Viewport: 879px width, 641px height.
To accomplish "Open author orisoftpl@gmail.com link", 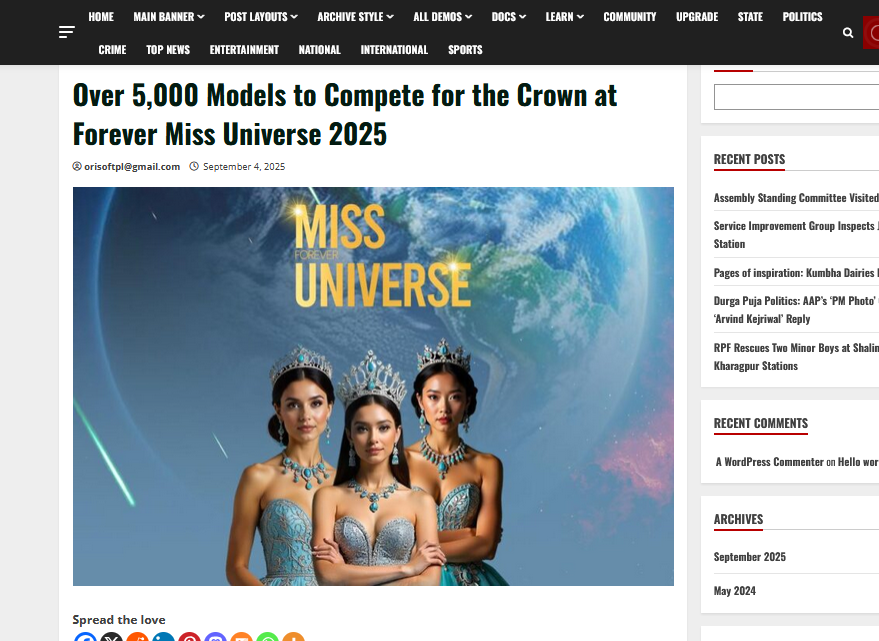I will (x=132, y=167).
